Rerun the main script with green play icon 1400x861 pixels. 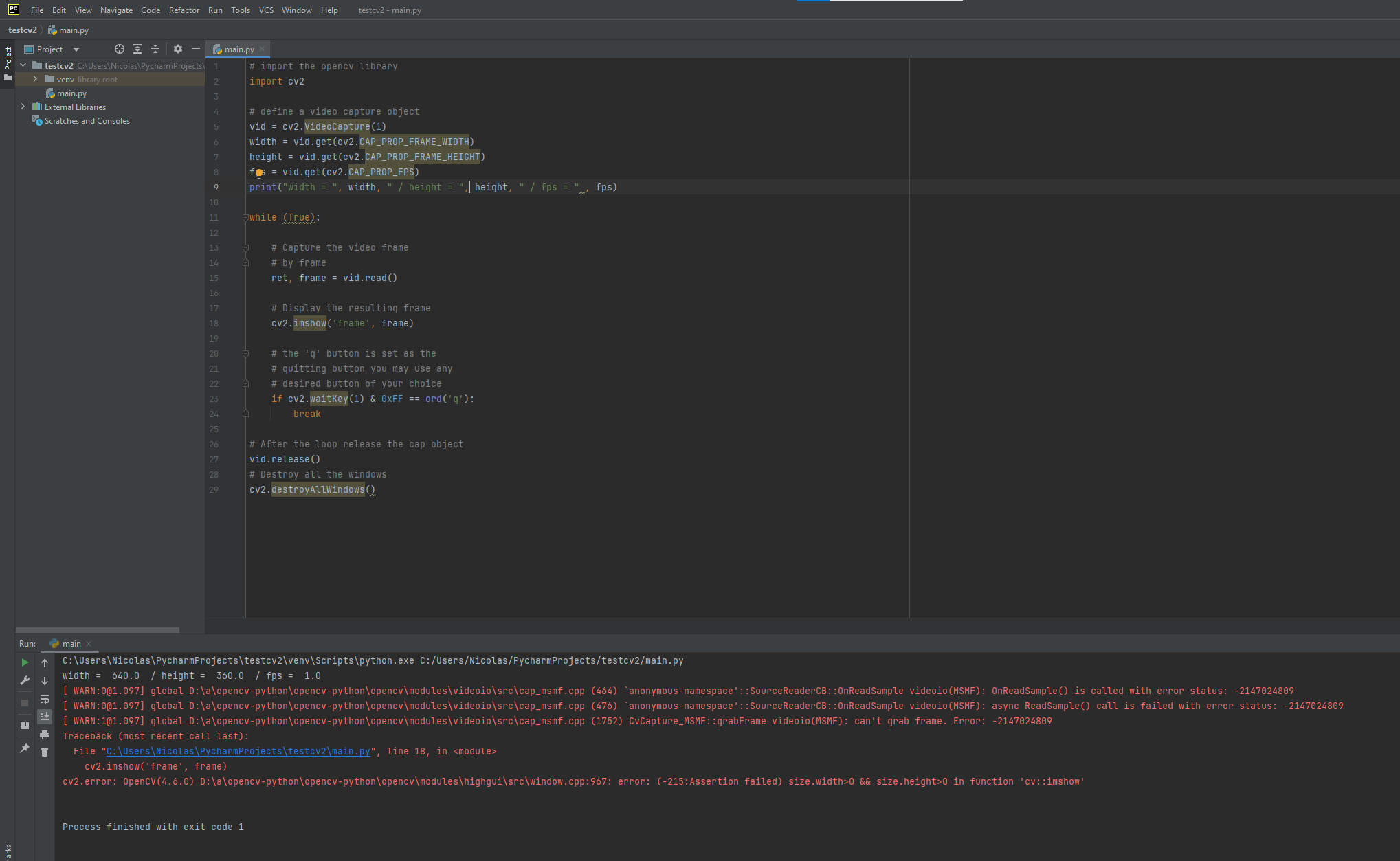coord(25,662)
